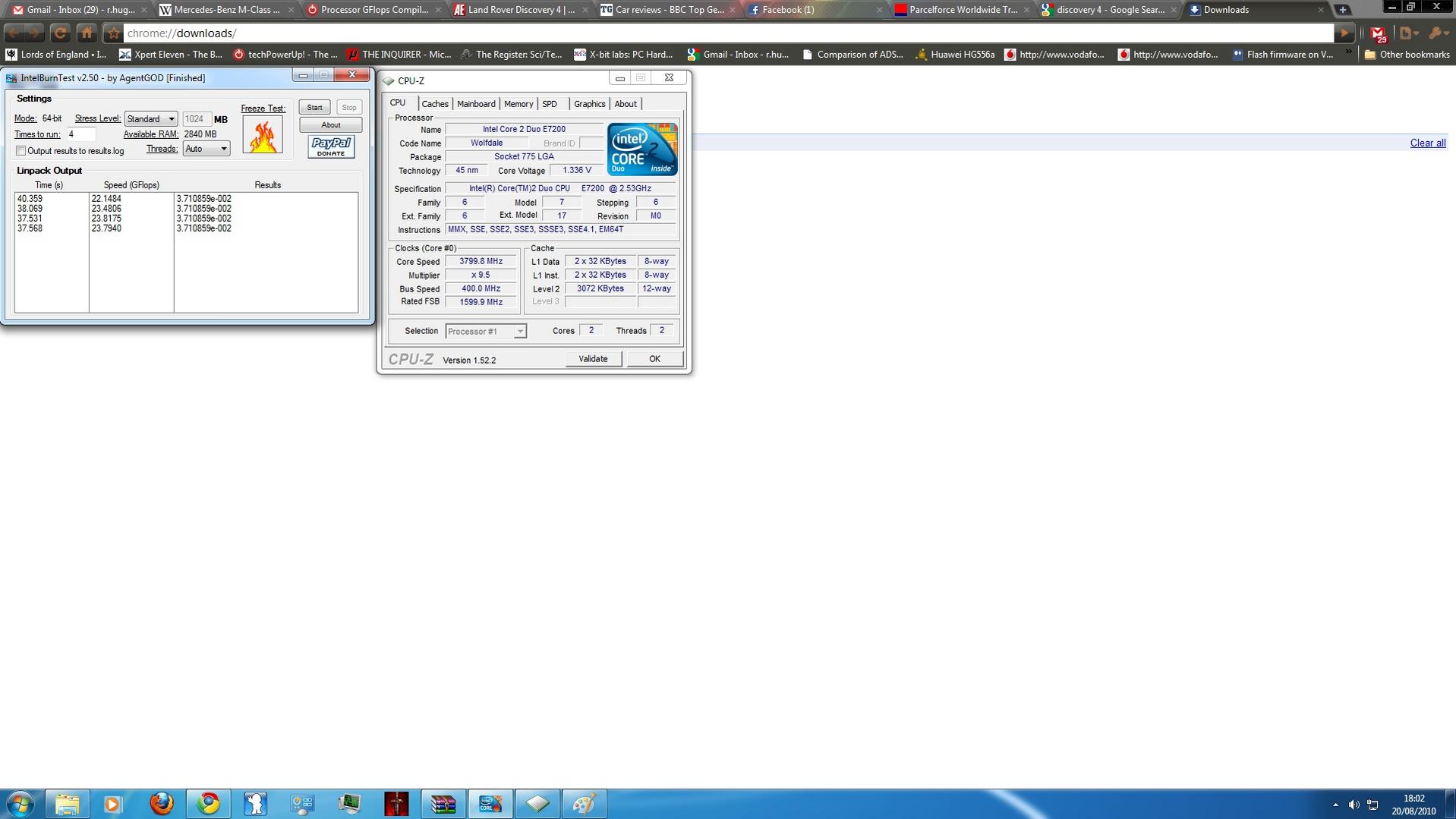
Task: Click the Validate button in CPU-Z
Action: [x=594, y=359]
